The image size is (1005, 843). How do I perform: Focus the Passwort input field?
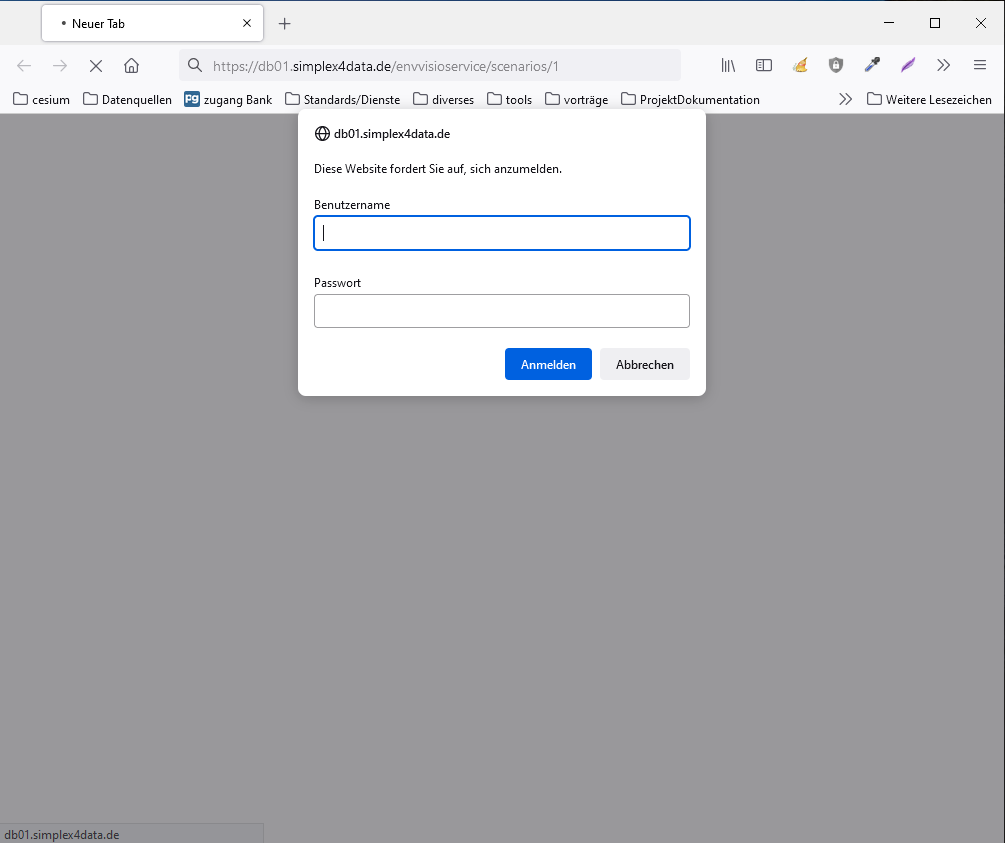pyautogui.click(x=501, y=311)
